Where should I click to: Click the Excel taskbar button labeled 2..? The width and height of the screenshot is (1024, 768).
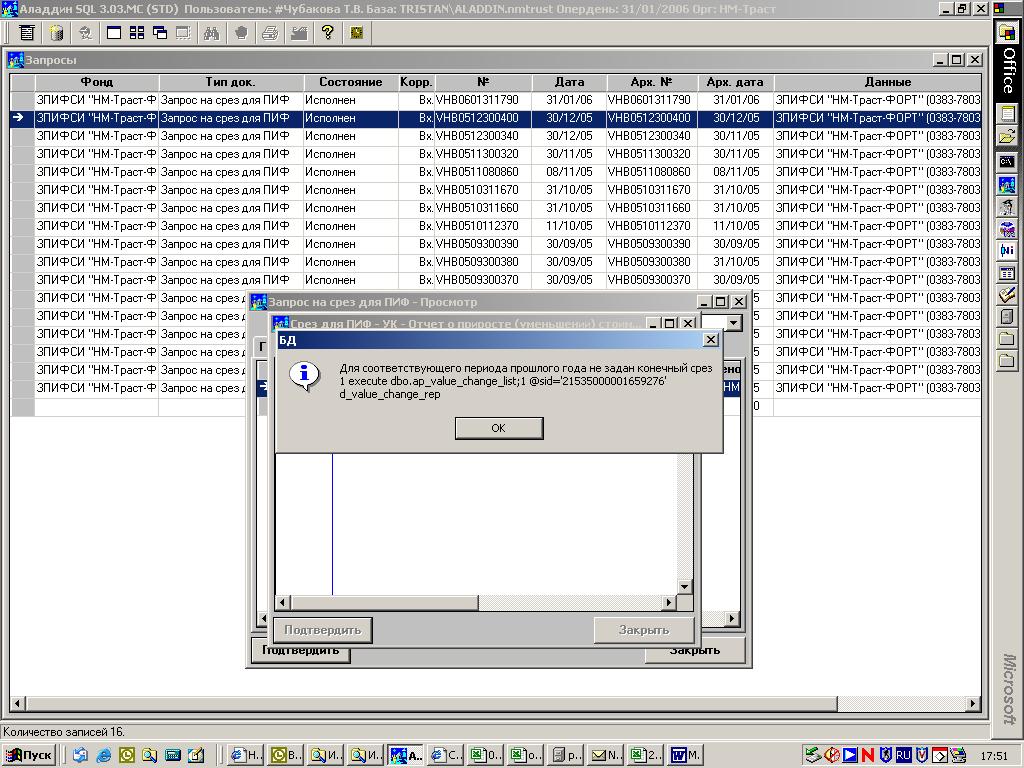click(647, 756)
